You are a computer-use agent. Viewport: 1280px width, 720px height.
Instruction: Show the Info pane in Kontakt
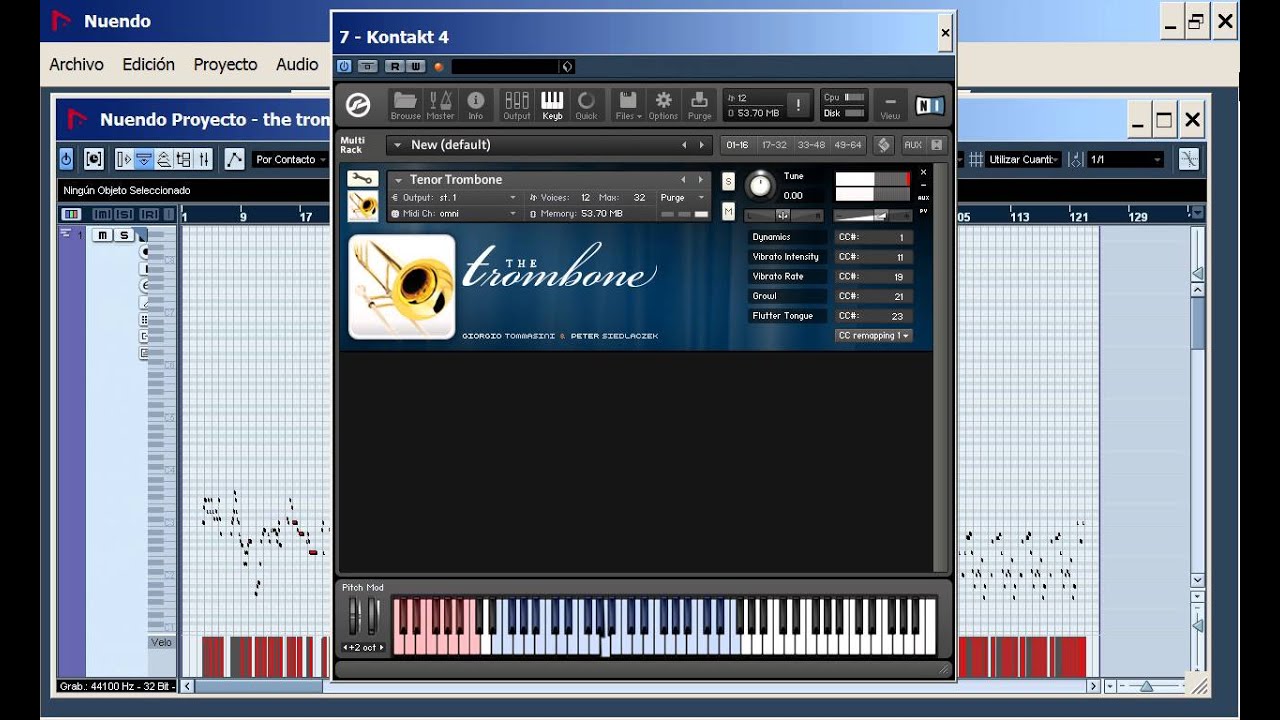[476, 104]
